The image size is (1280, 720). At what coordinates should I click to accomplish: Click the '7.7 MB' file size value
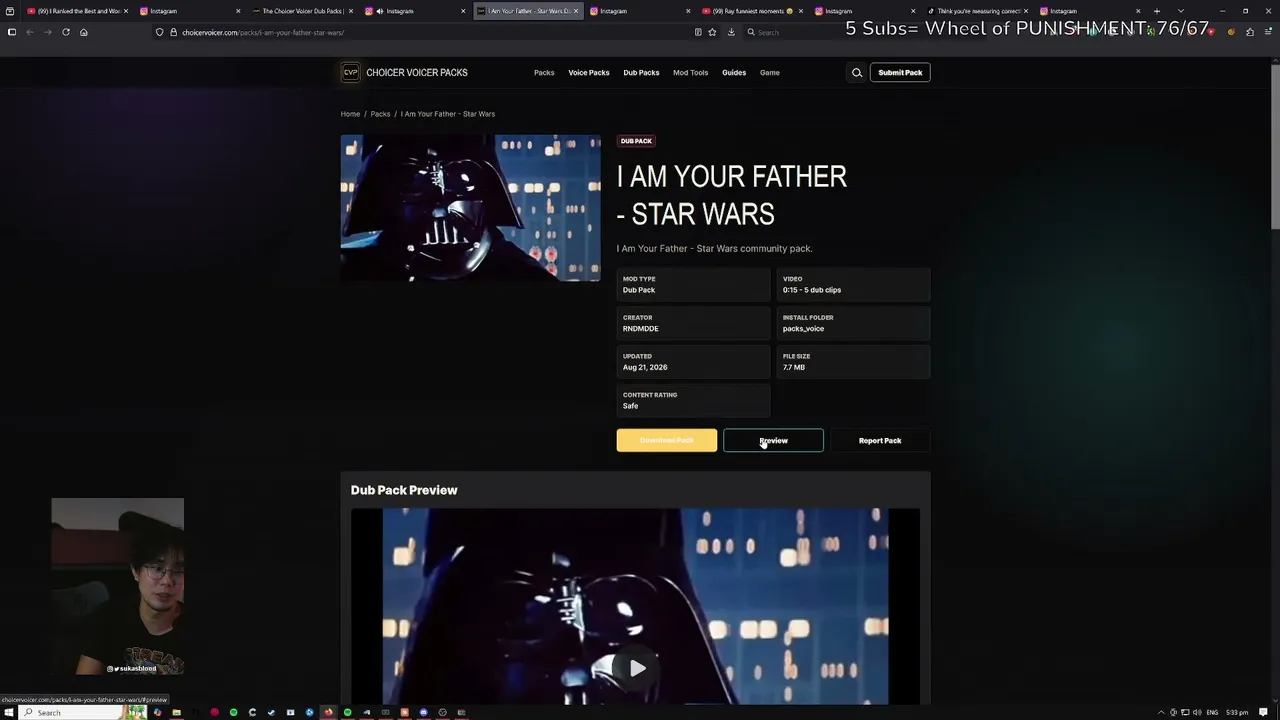click(x=794, y=367)
